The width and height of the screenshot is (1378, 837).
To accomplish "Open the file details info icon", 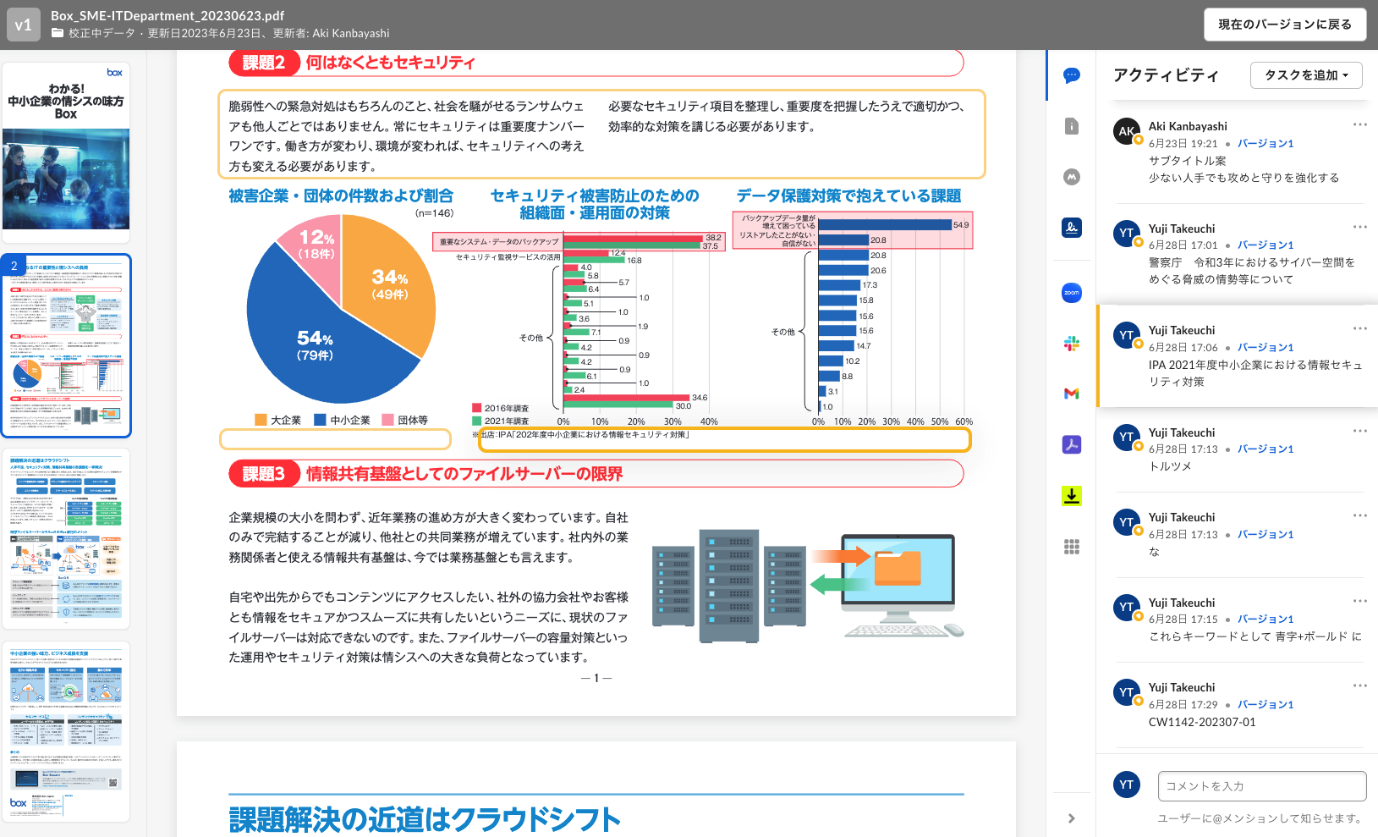I will (x=1071, y=126).
